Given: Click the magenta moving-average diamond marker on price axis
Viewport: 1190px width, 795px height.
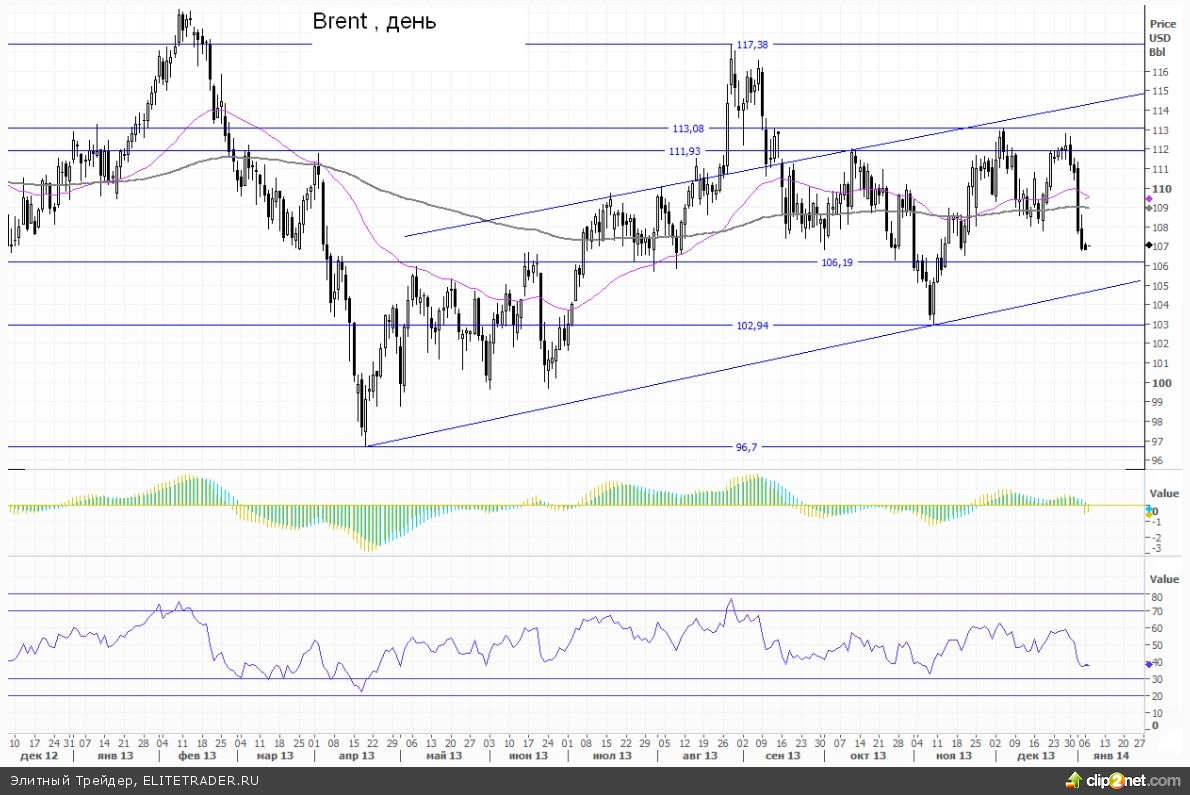Looking at the screenshot, I should [1149, 199].
